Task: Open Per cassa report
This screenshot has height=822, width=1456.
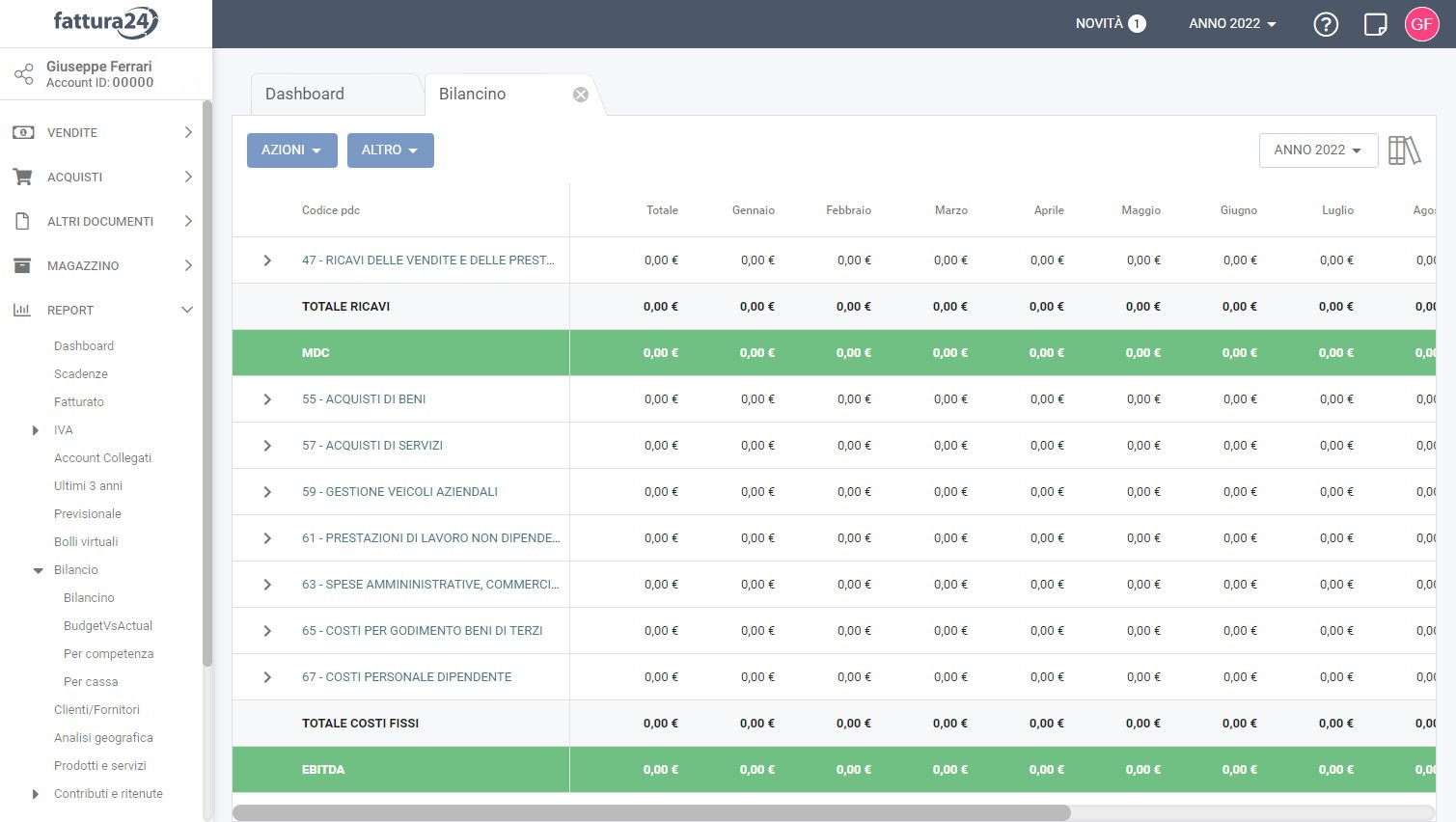Action: [x=91, y=682]
